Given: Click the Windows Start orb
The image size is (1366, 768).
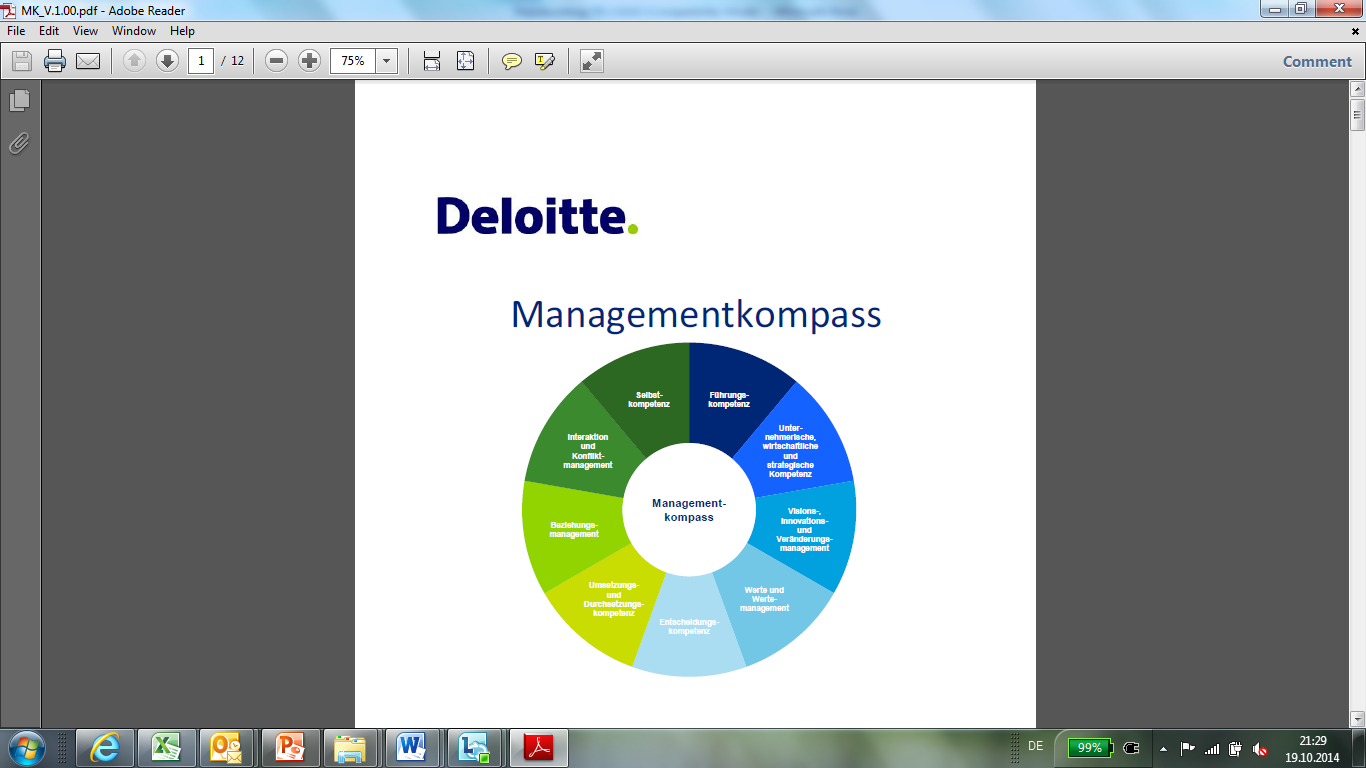Looking at the screenshot, I should 27,747.
